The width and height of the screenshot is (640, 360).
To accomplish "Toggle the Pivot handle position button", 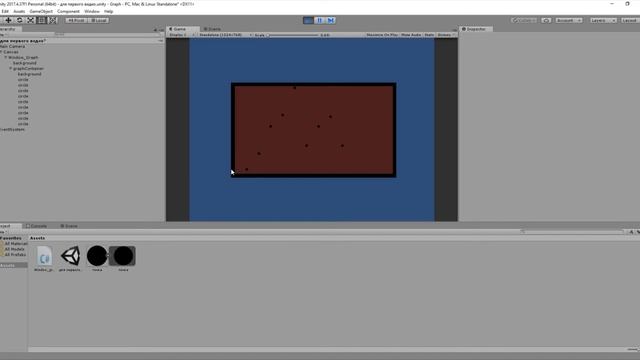I will (x=76, y=20).
